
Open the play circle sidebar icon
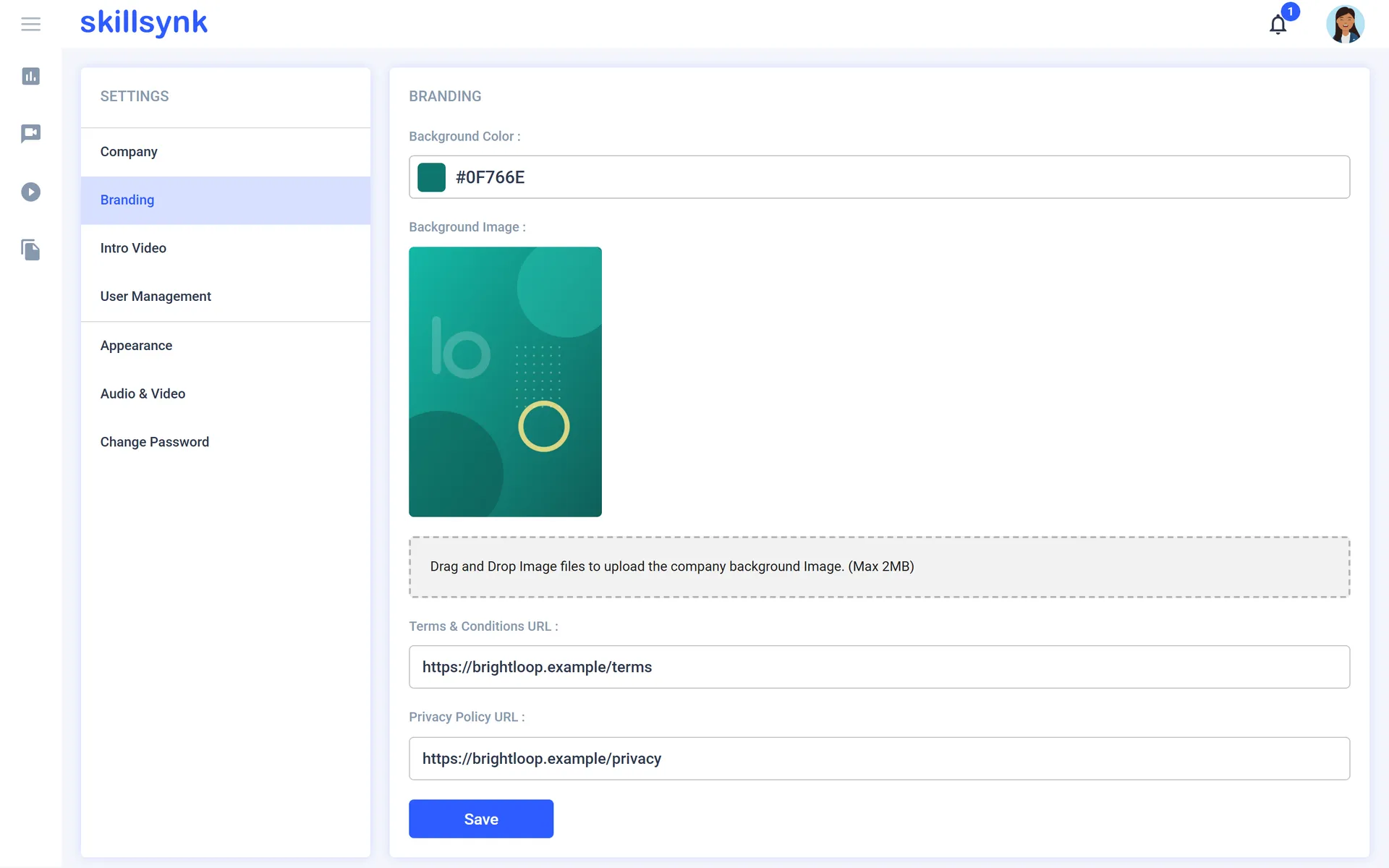point(30,192)
